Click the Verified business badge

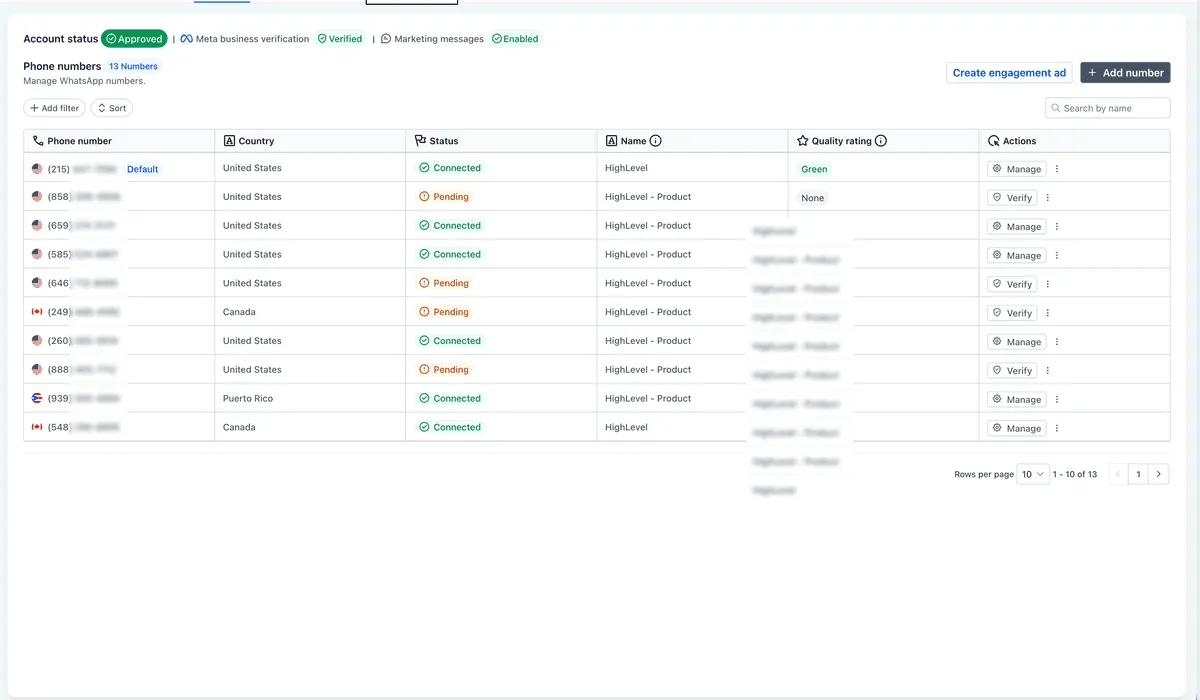tap(340, 39)
